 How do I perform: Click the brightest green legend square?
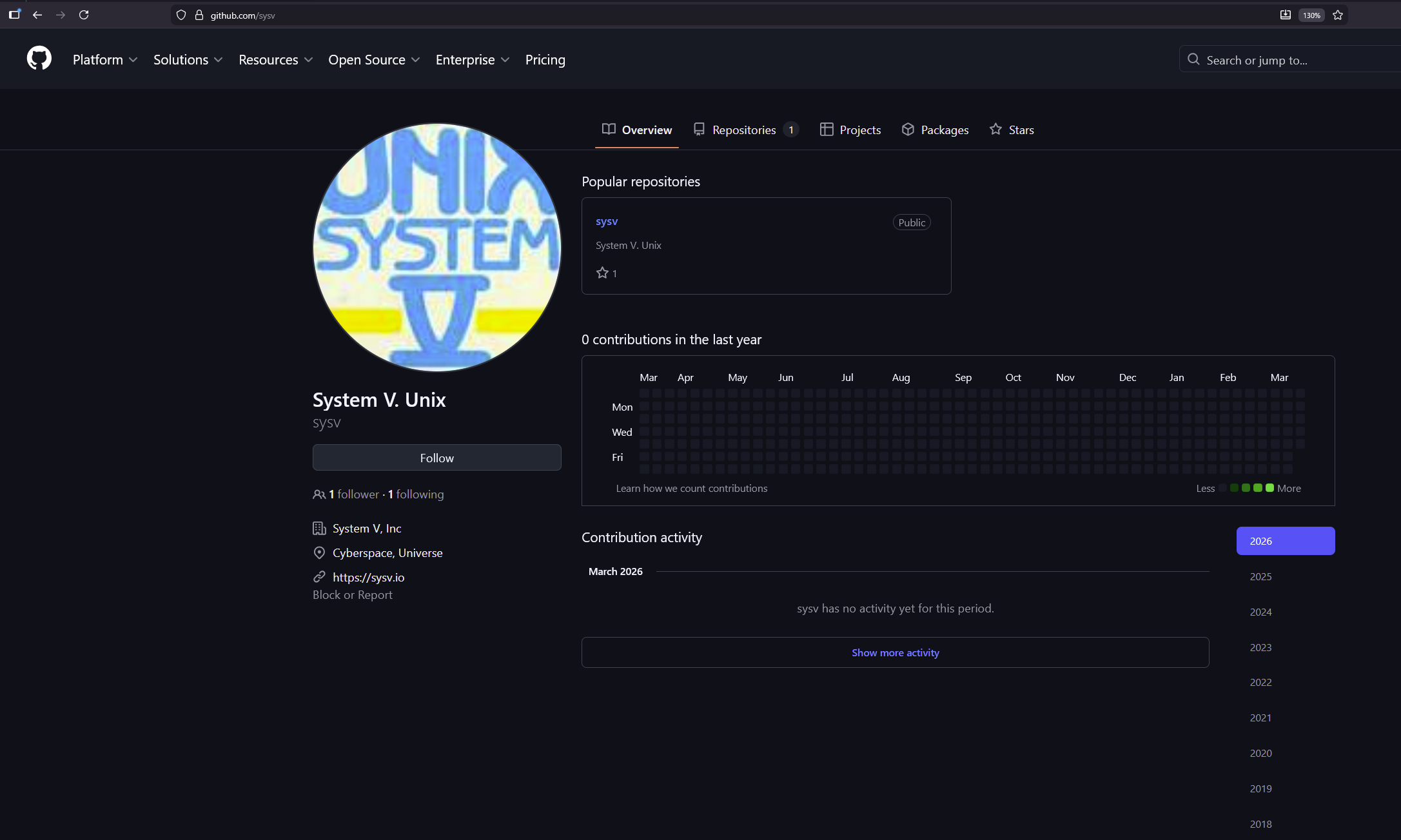(x=1269, y=488)
